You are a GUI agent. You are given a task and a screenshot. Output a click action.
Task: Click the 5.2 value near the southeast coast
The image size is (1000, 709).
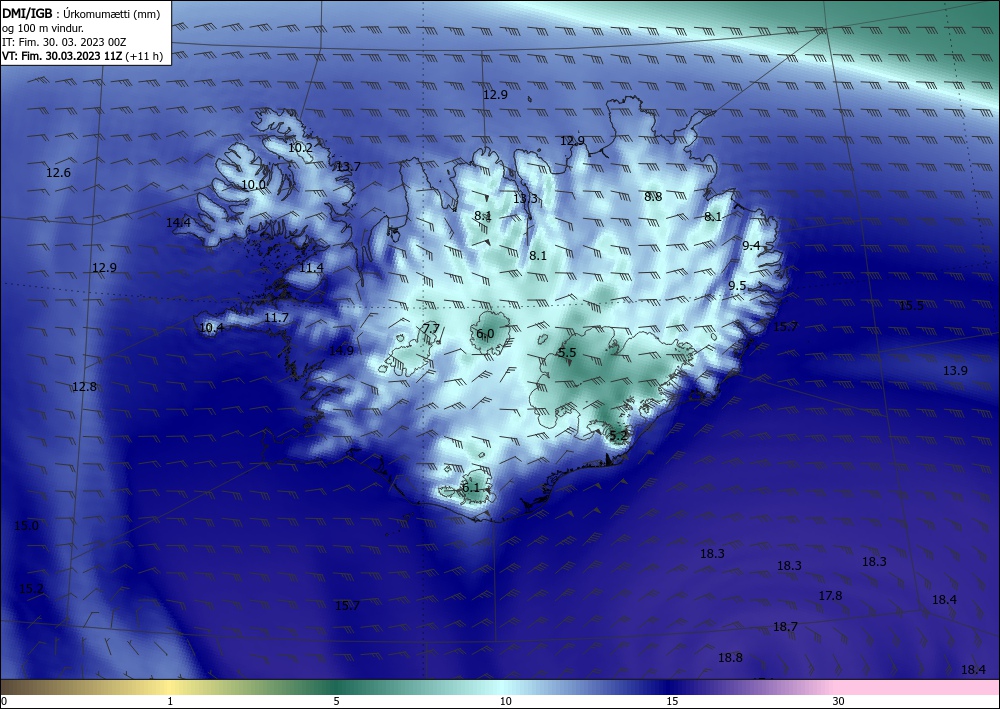(619, 435)
